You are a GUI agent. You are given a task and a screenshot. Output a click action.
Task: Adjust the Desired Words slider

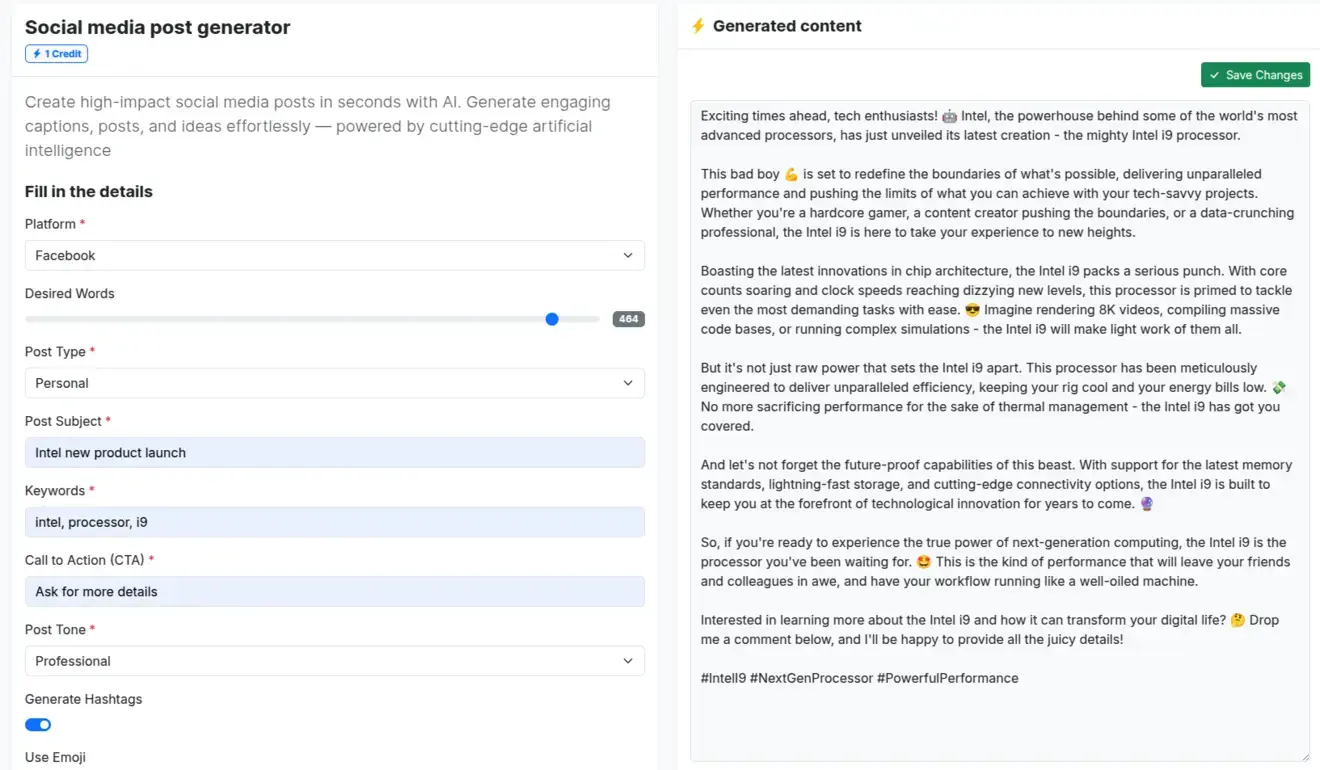coord(551,319)
